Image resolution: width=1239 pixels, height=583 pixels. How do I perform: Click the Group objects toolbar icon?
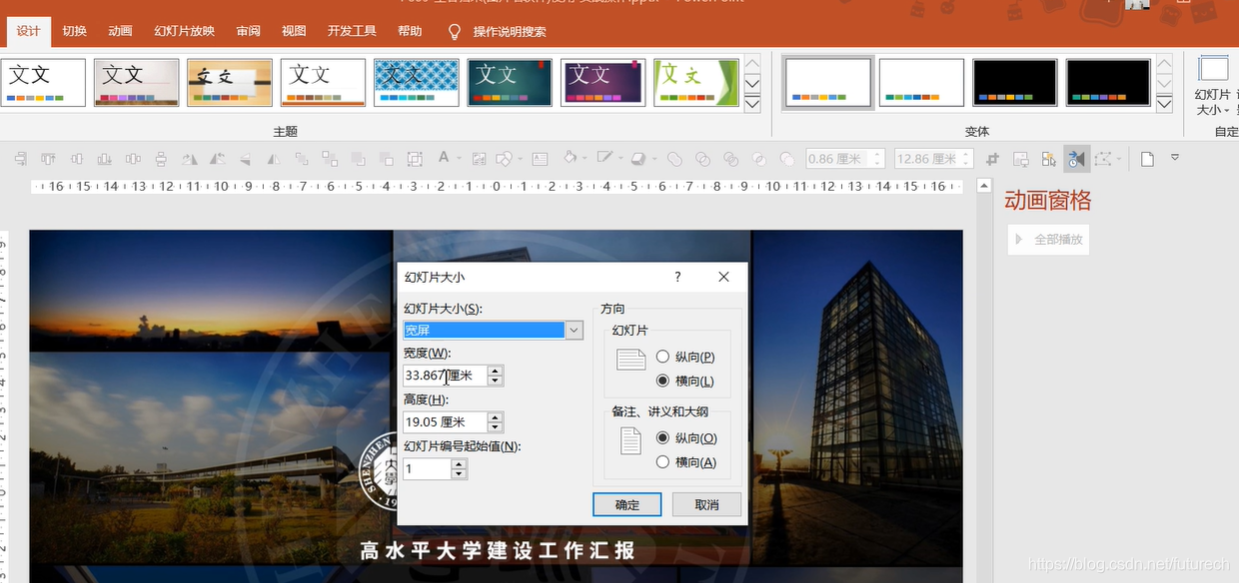[x=414, y=159]
